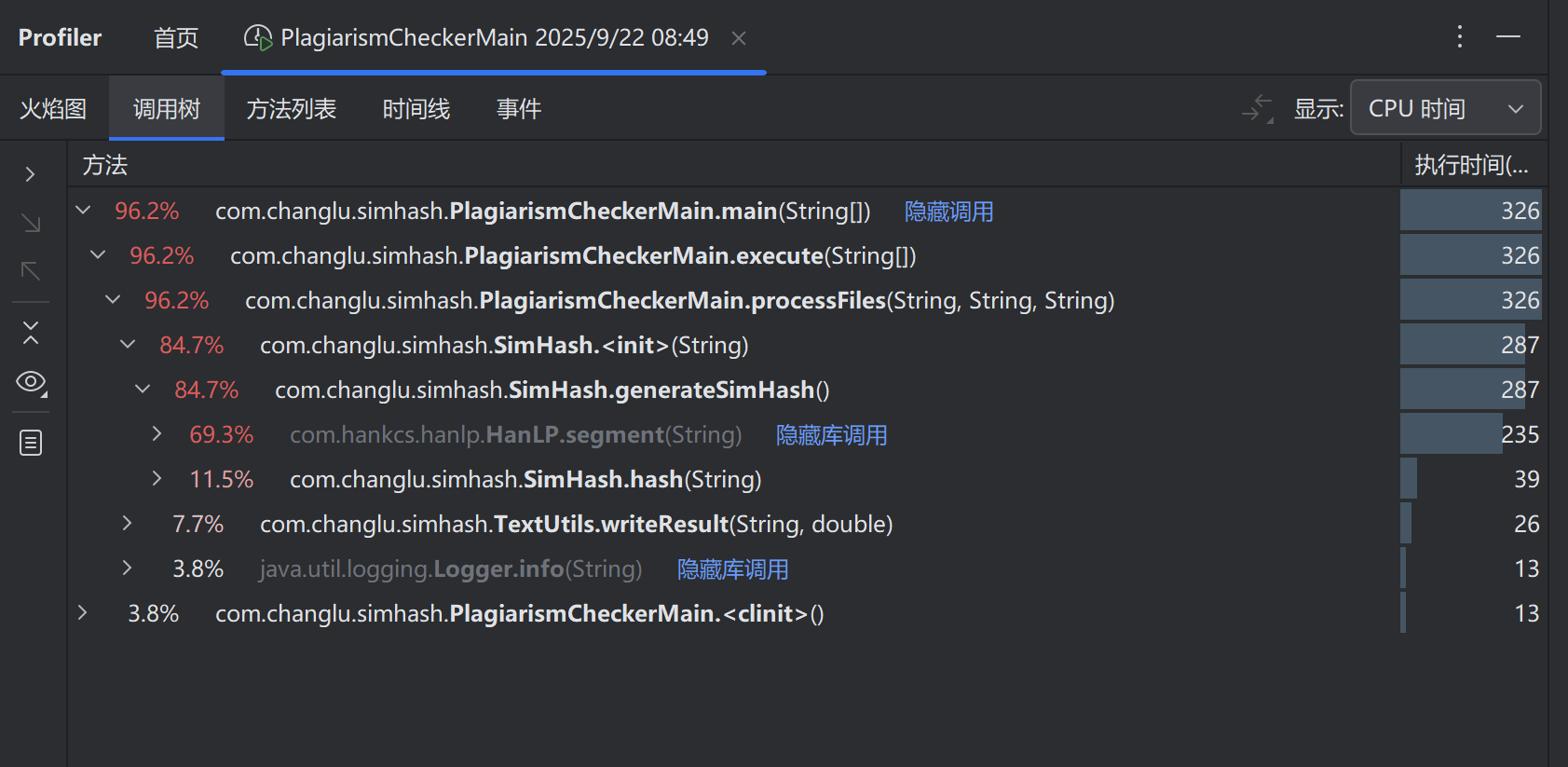Click the 326 time bar for processFiles
Image resolution: width=1568 pixels, height=767 pixels.
pyautogui.click(x=1470, y=300)
